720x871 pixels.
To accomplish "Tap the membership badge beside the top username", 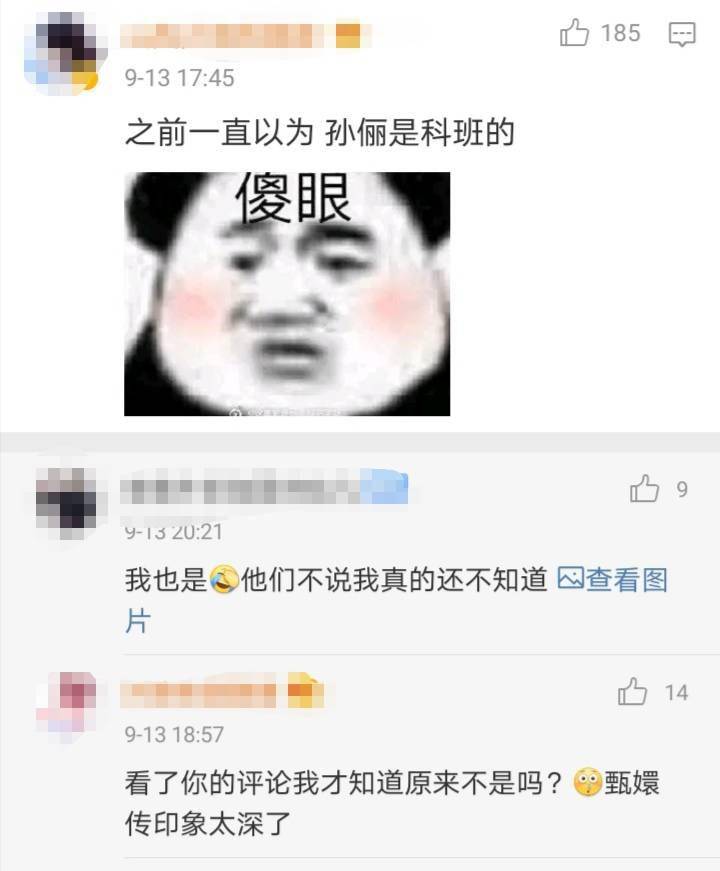I will pos(349,35).
